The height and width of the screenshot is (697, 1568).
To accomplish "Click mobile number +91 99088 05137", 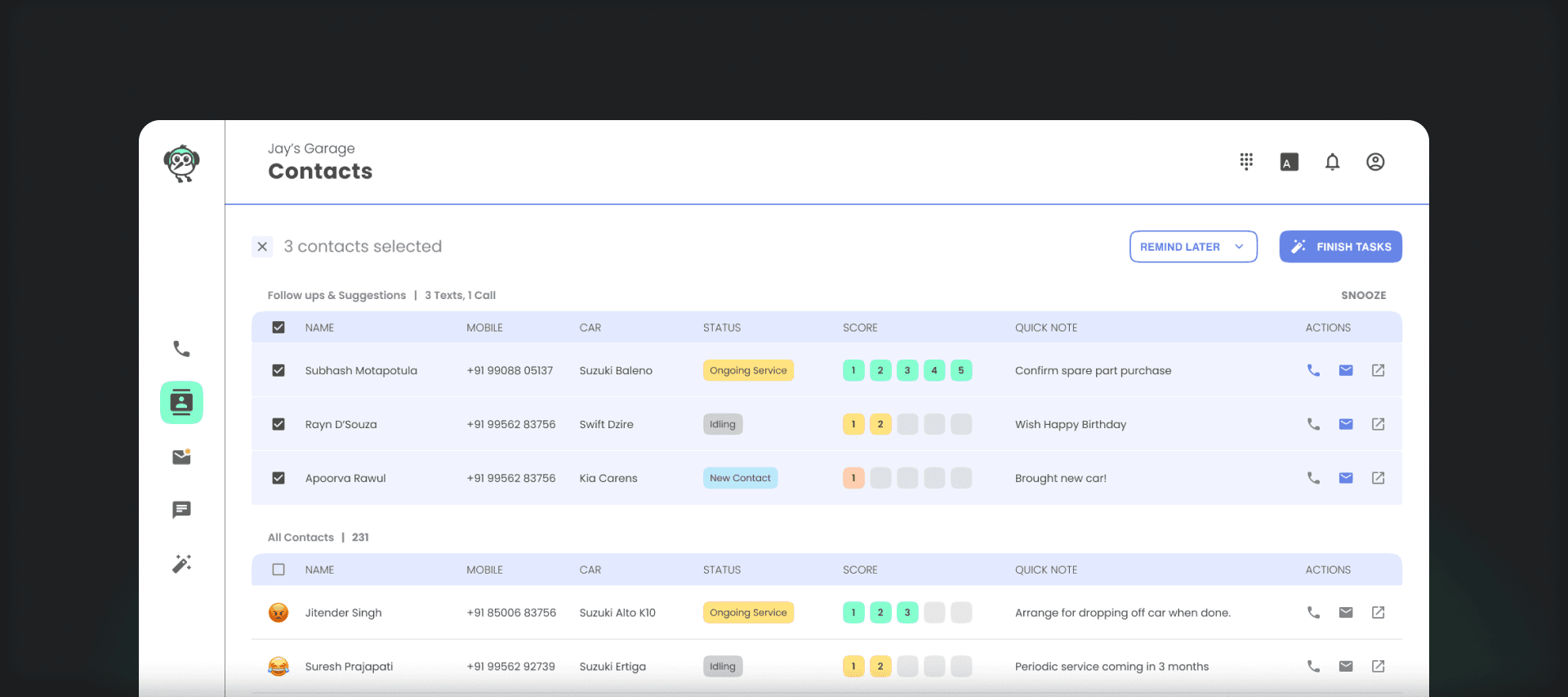I will 510,370.
